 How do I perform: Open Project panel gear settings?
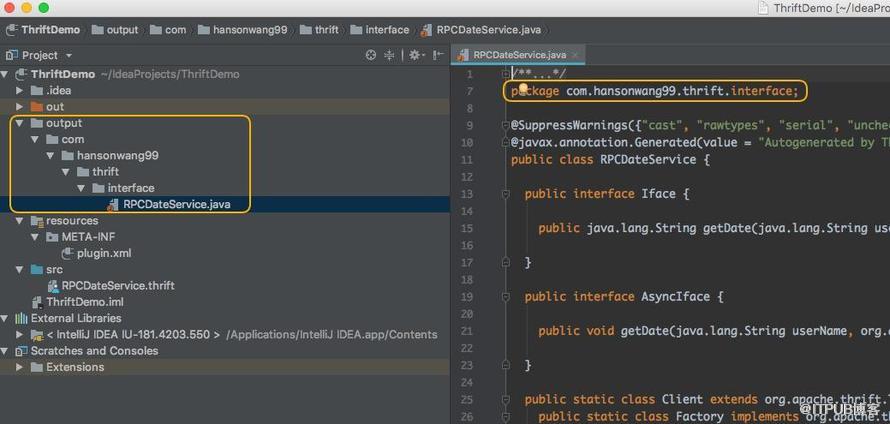click(416, 55)
